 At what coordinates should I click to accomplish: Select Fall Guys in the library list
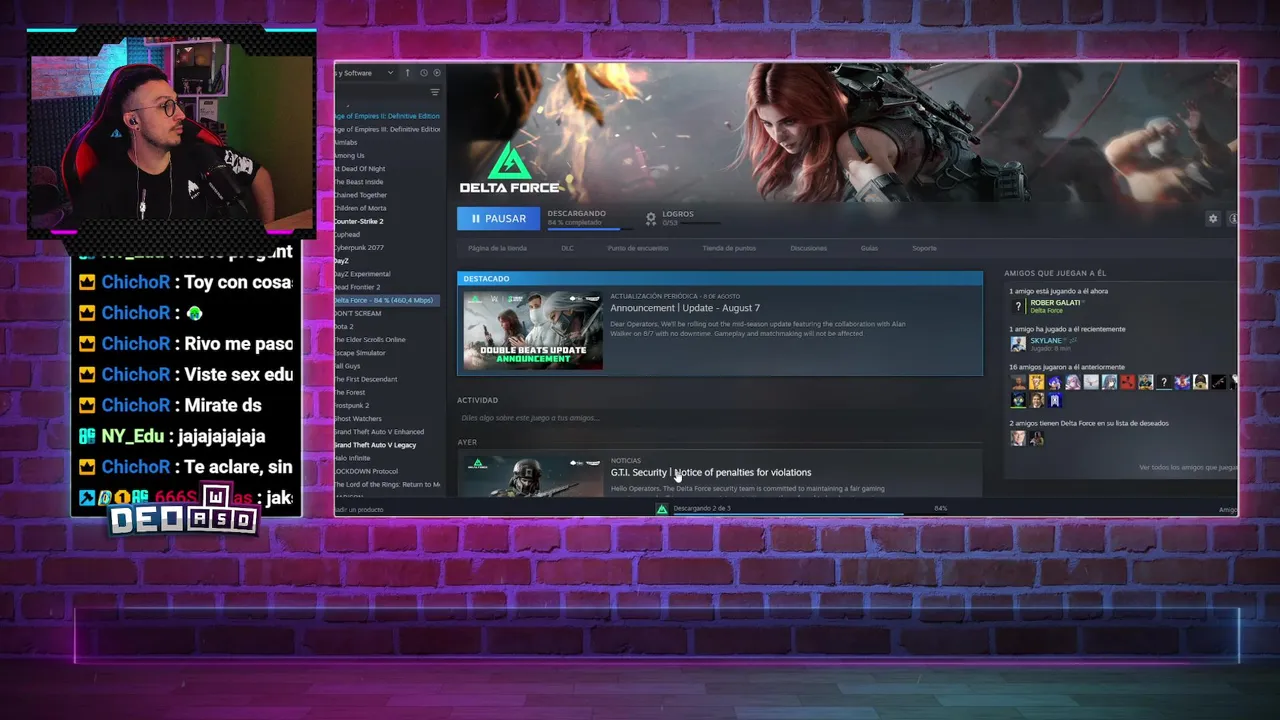pos(347,366)
